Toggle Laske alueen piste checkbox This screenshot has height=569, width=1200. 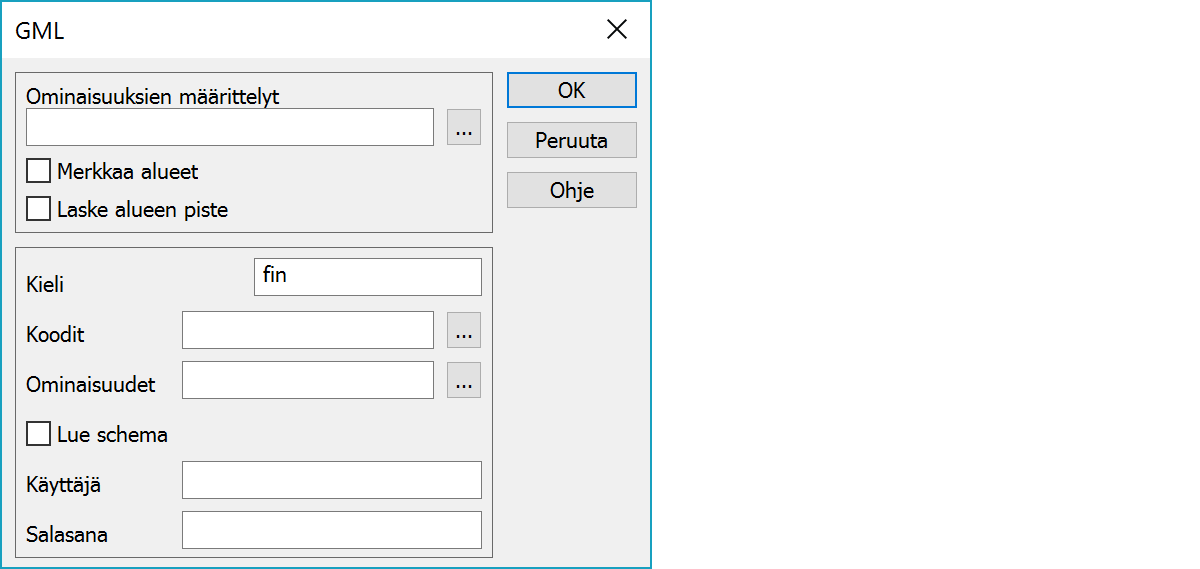click(x=39, y=210)
